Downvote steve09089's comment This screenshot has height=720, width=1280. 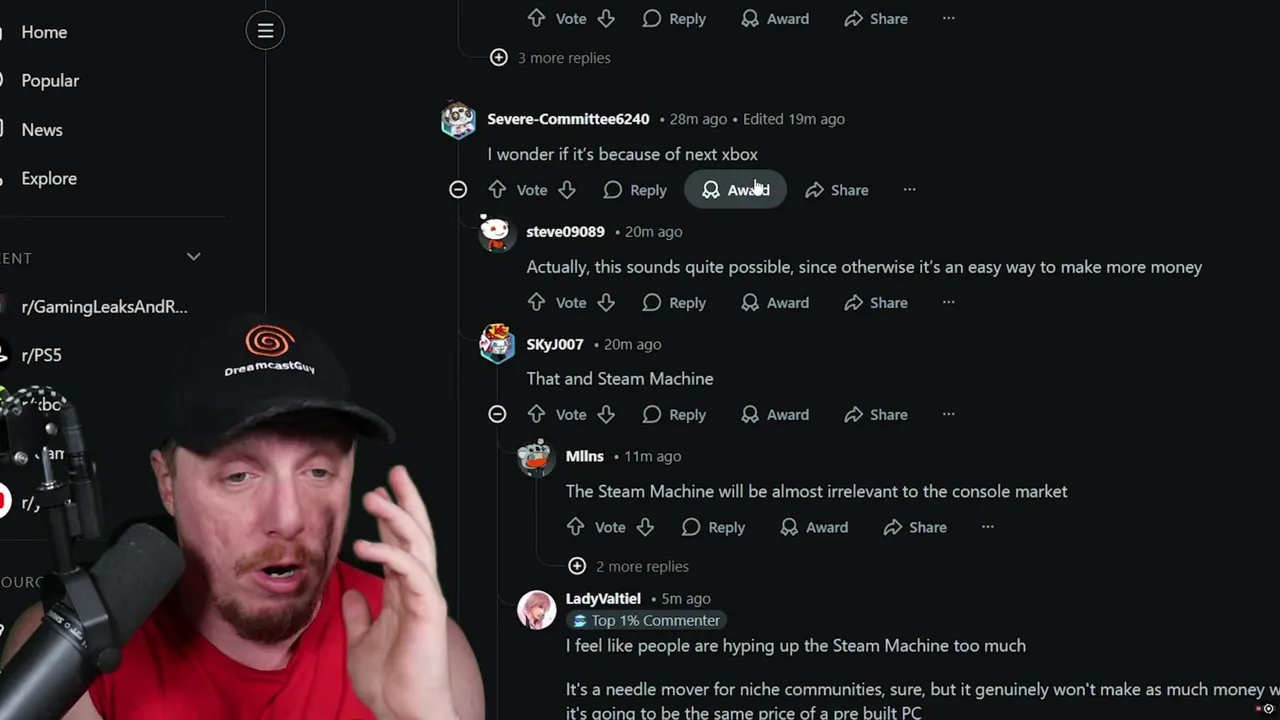606,302
